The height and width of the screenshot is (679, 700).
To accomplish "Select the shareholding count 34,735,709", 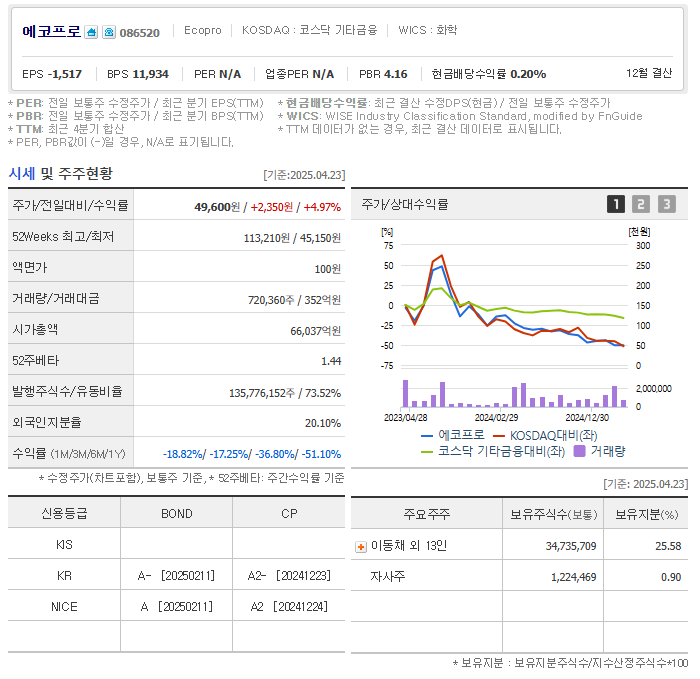I will coord(571,546).
